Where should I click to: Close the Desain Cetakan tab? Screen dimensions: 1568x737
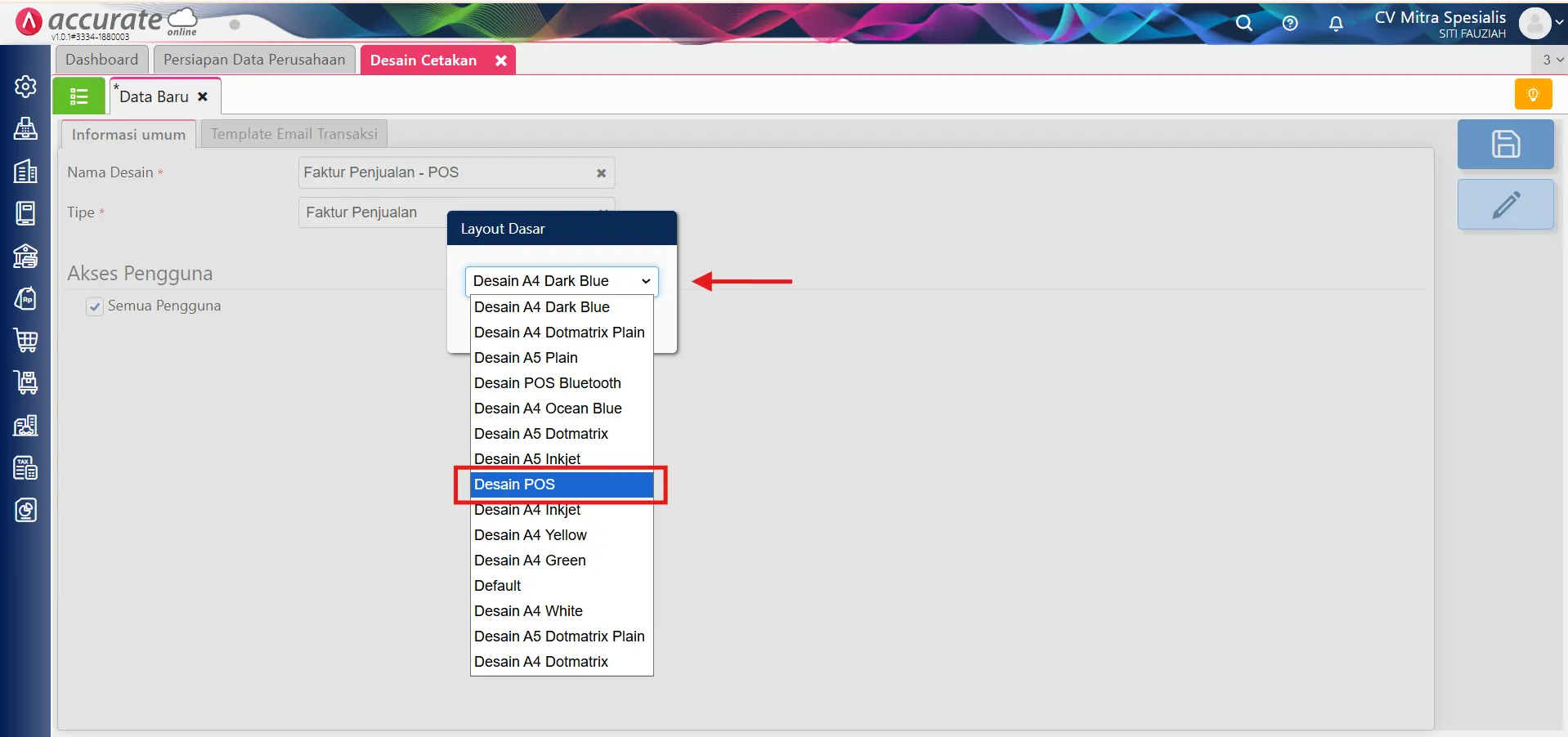501,60
